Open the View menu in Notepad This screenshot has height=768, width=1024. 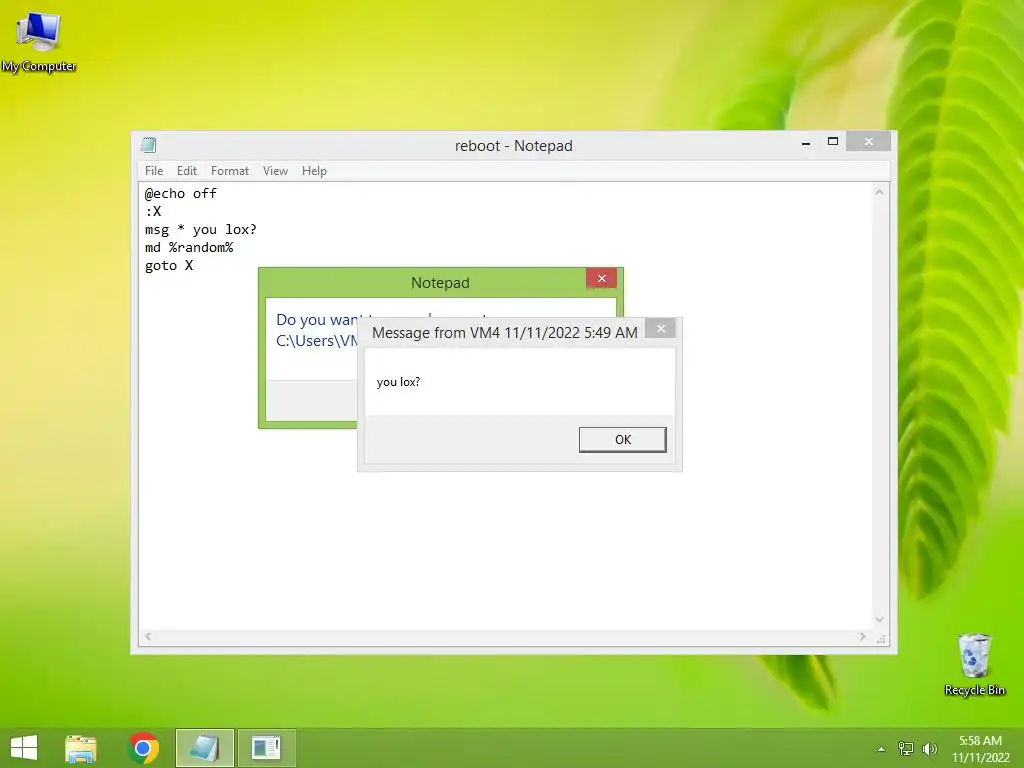tap(275, 170)
